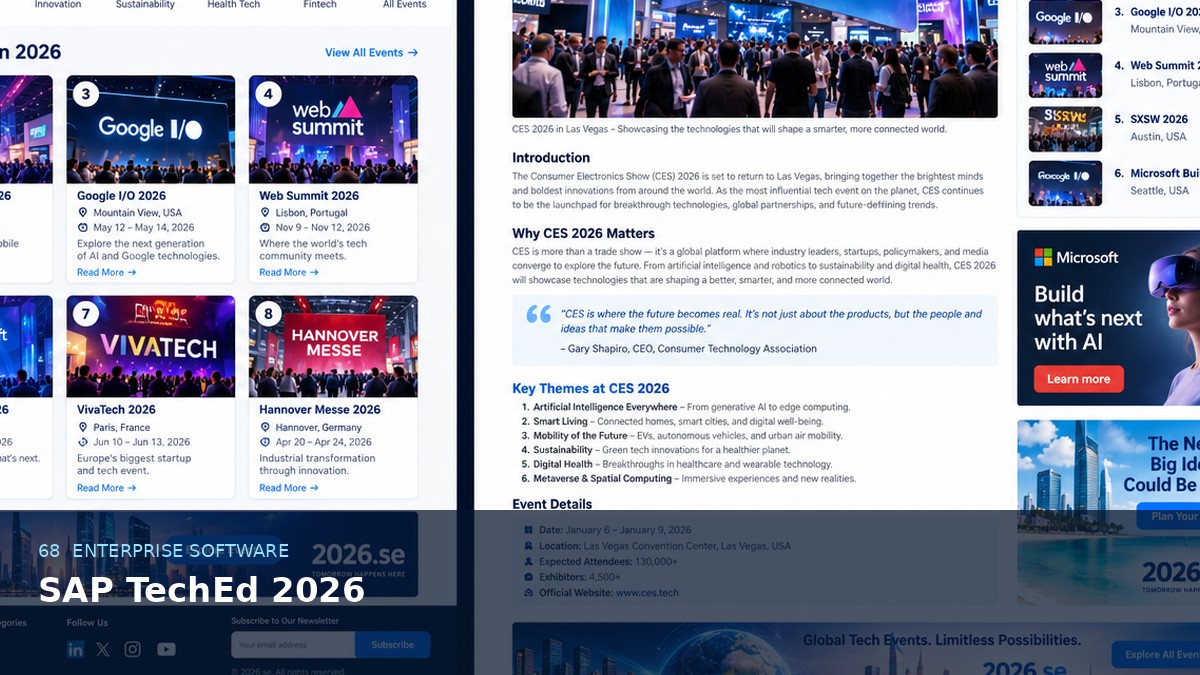The width and height of the screenshot is (1200, 675).
Task: Open sidebar thumbnail beside Microsoft Build entry
Action: point(1065,183)
